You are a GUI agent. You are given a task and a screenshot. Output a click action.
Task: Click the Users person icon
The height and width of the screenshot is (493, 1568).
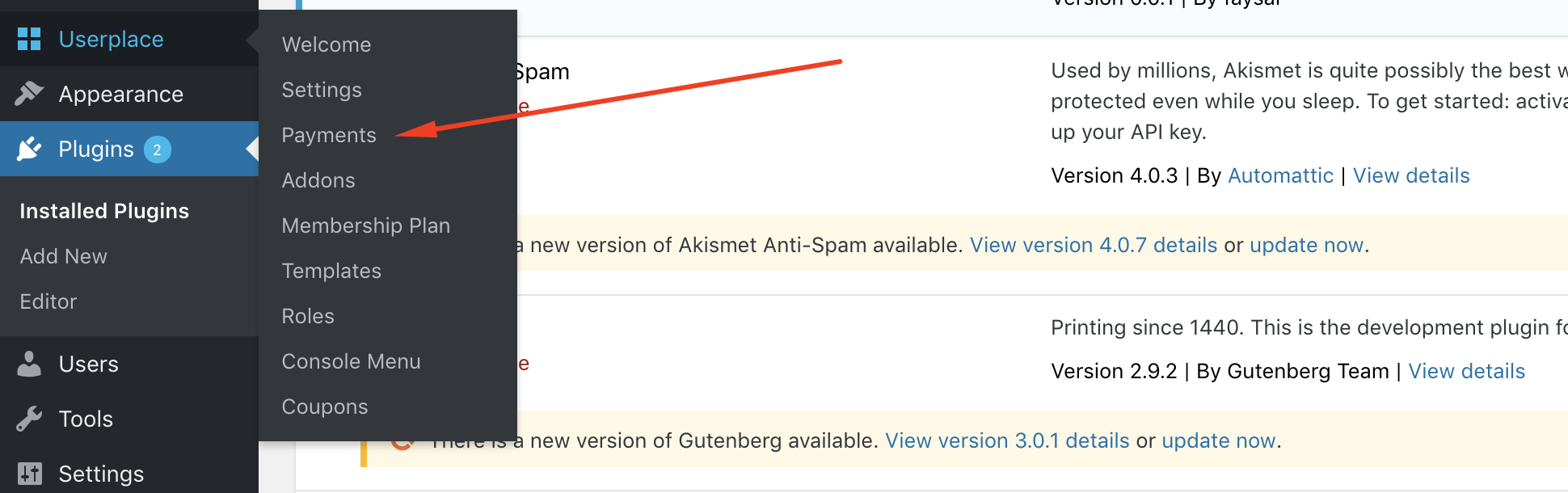pyautogui.click(x=29, y=364)
